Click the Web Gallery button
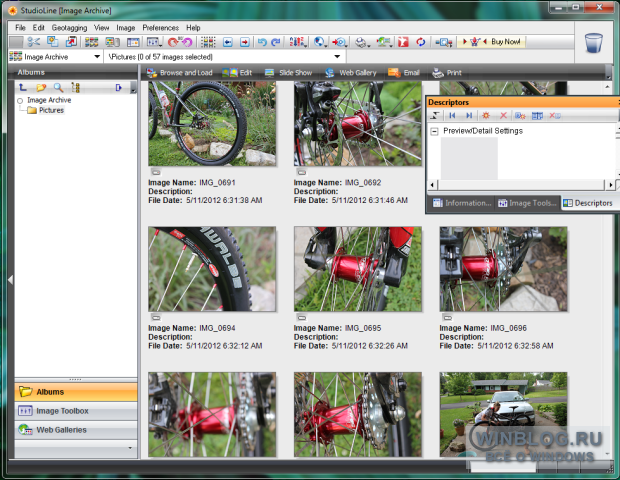 click(351, 73)
